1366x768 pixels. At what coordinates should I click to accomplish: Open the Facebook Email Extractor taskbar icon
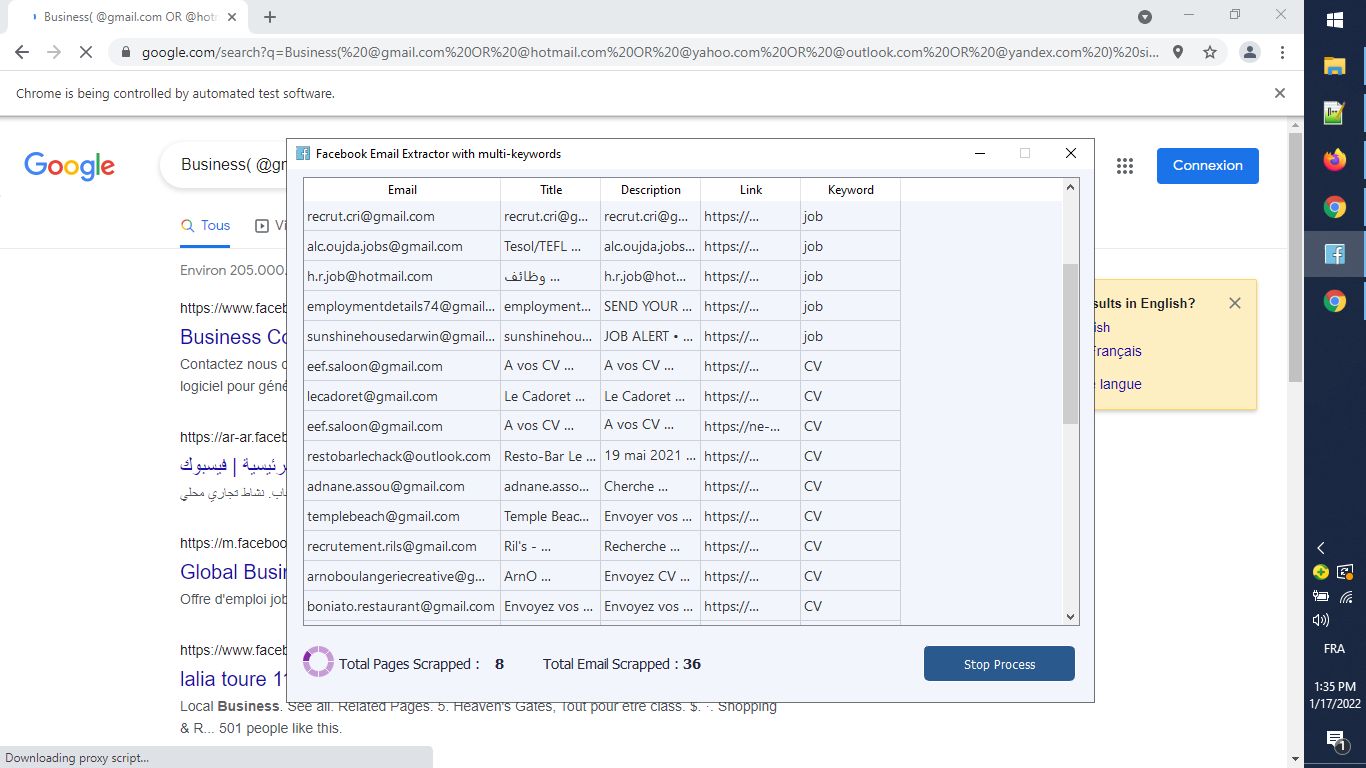point(1335,254)
